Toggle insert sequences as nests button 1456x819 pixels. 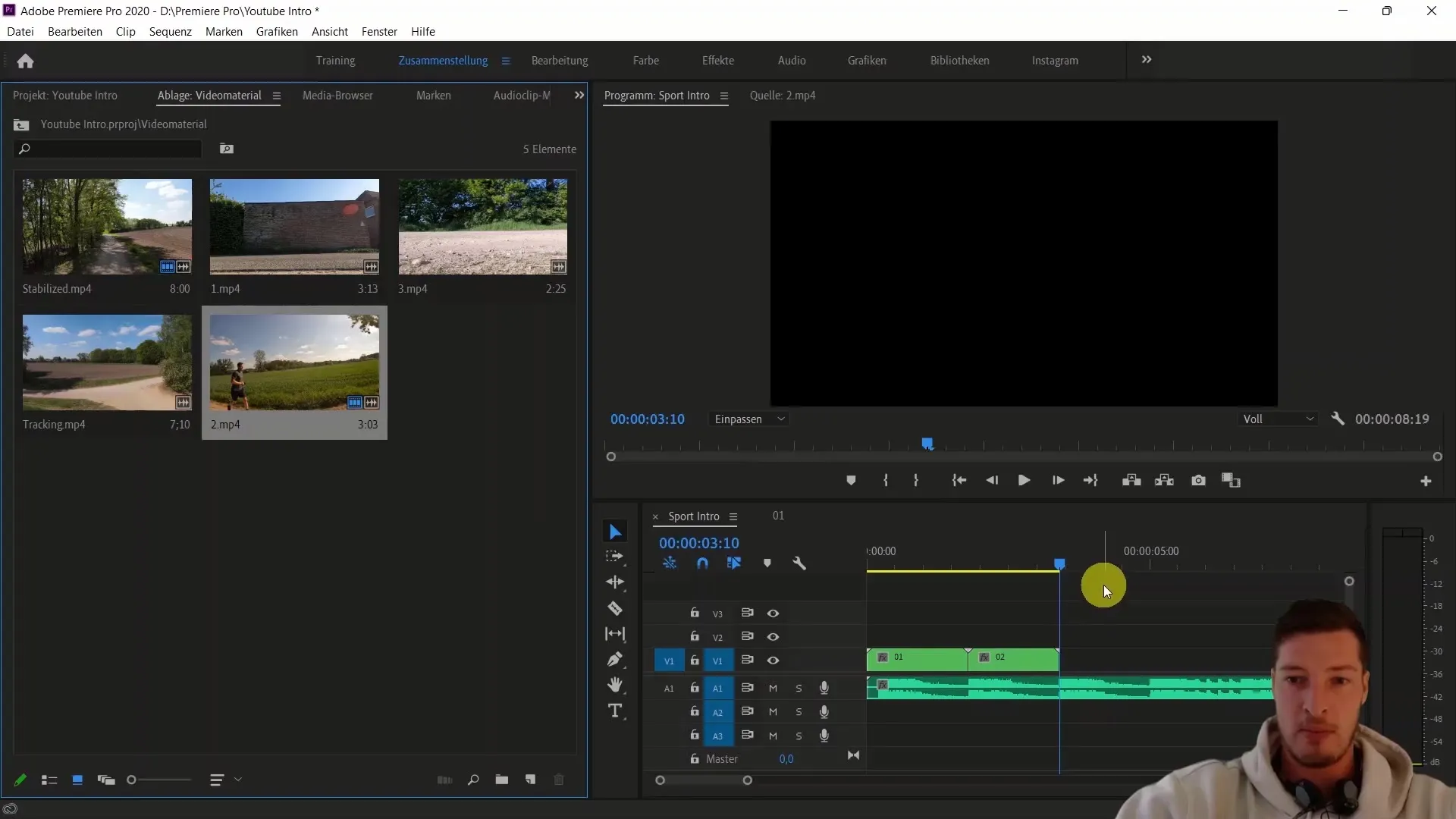[x=670, y=563]
